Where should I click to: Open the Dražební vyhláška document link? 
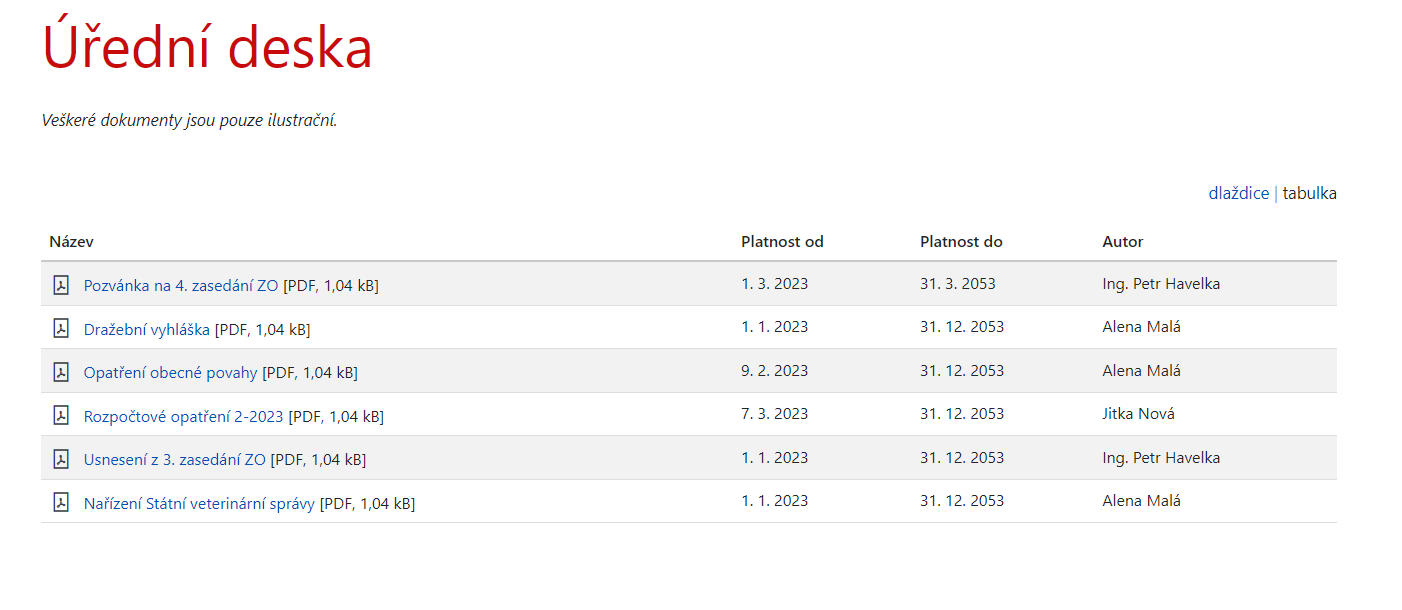tap(146, 329)
